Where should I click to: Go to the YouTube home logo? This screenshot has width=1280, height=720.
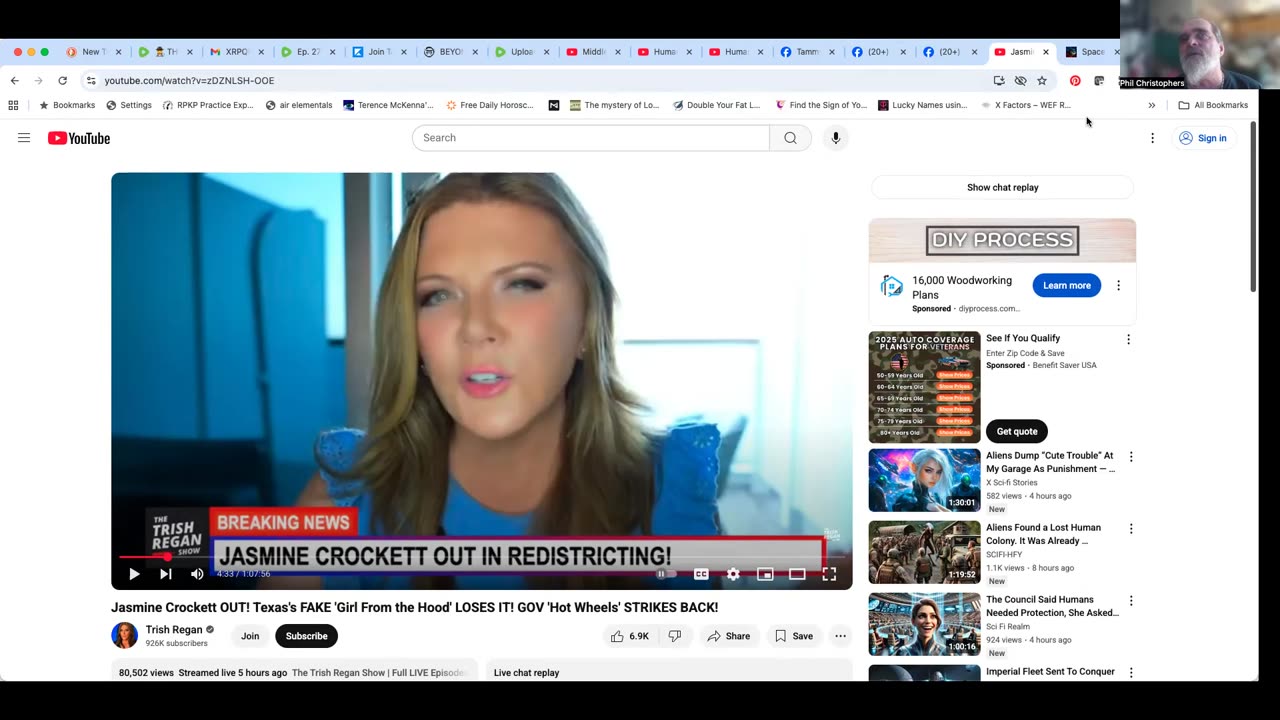pyautogui.click(x=79, y=138)
